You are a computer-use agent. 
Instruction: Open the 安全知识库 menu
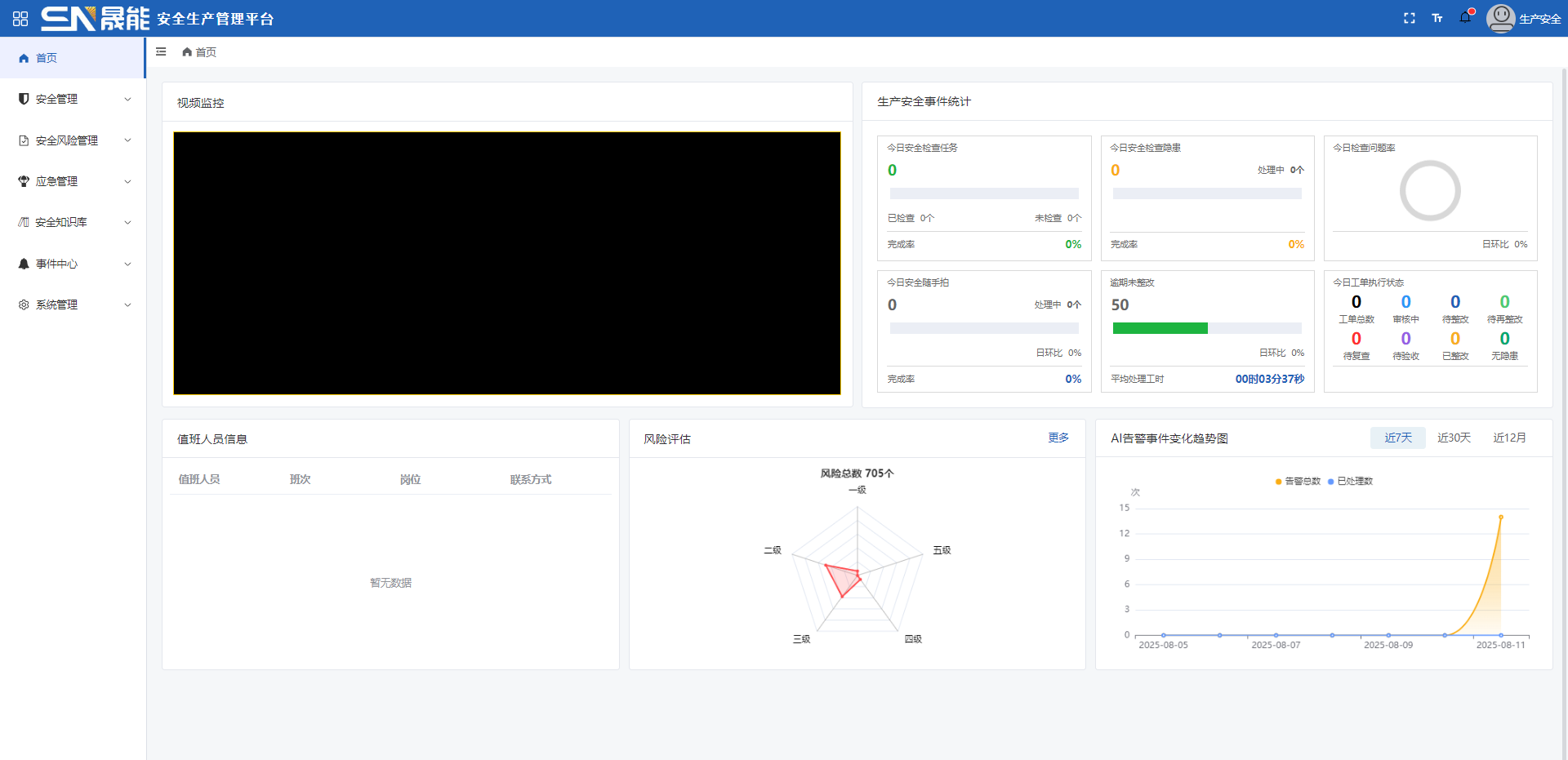(x=73, y=222)
